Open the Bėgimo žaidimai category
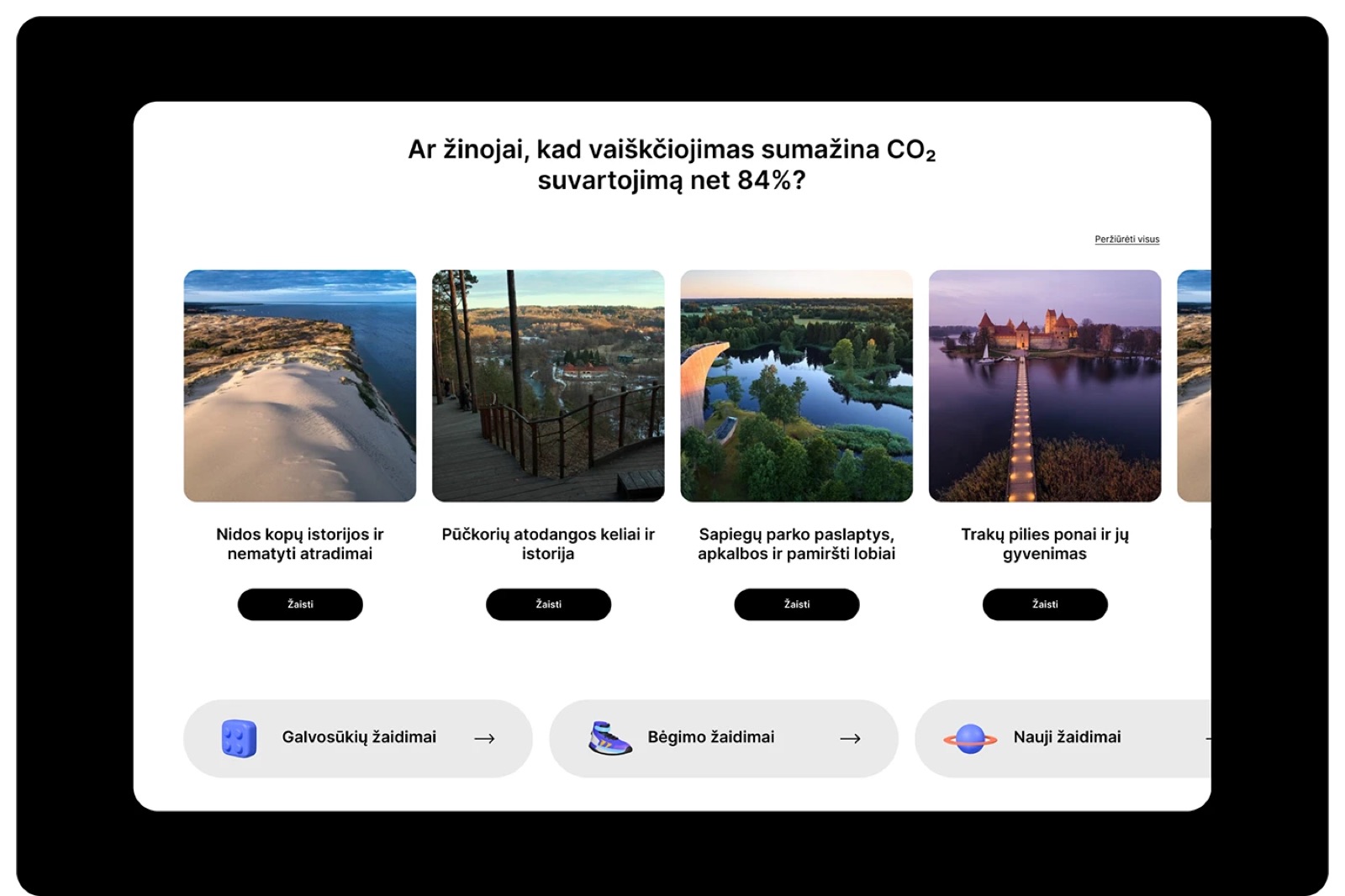 pos(724,739)
